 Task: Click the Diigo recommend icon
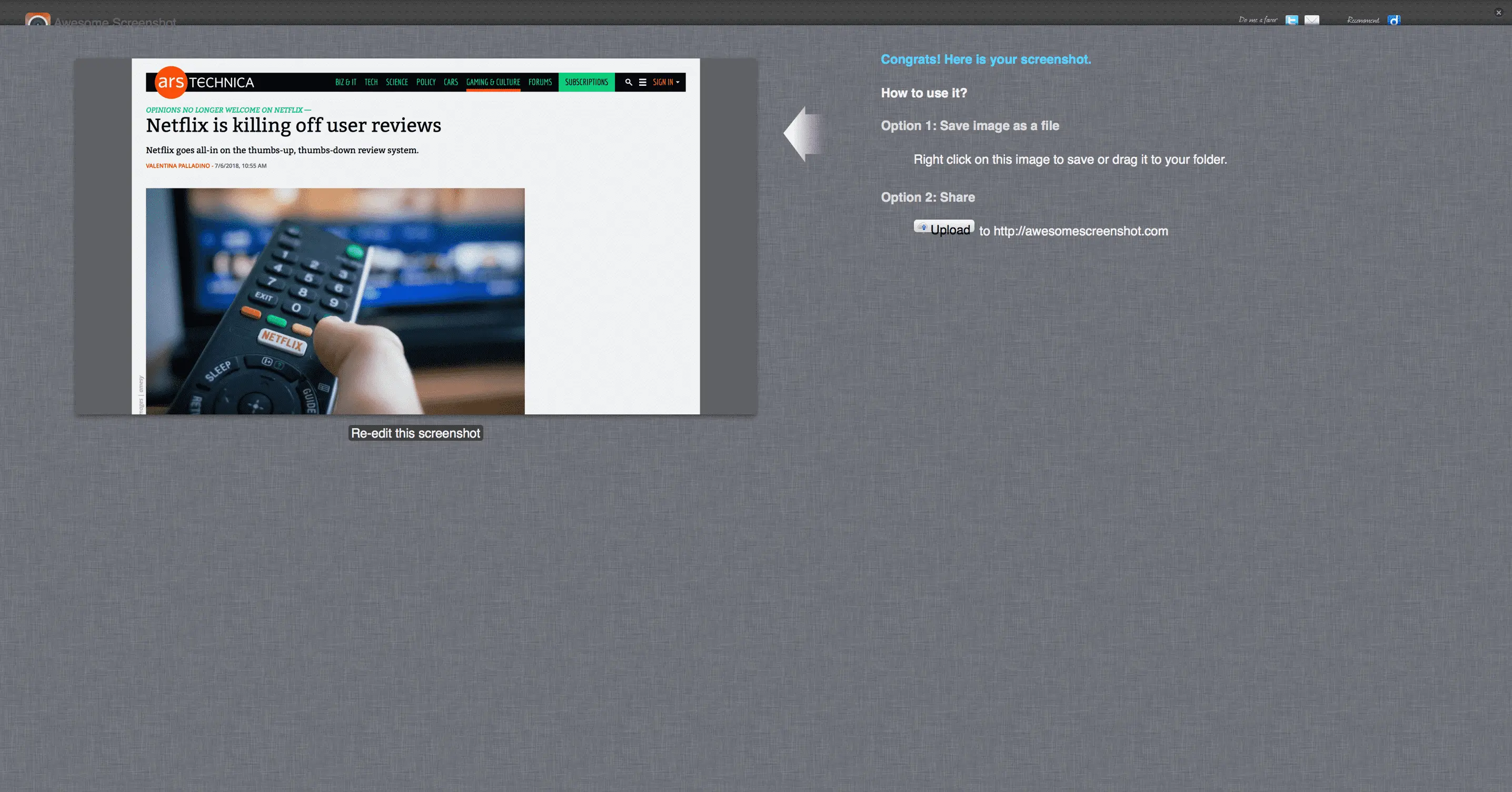tap(1394, 20)
